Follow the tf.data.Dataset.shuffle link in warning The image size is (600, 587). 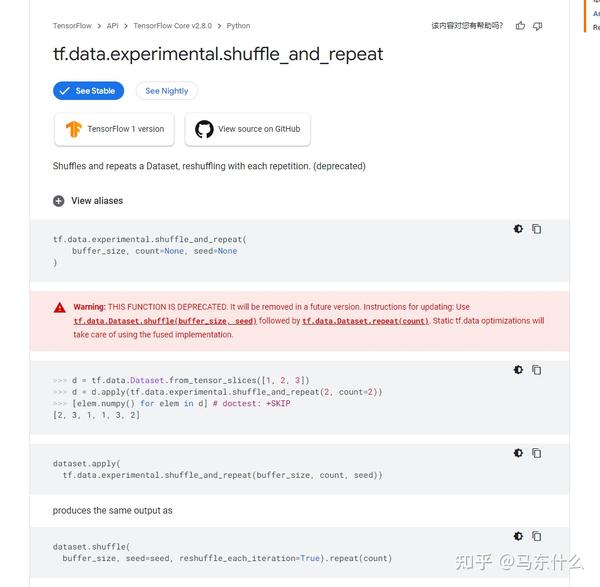click(165, 321)
